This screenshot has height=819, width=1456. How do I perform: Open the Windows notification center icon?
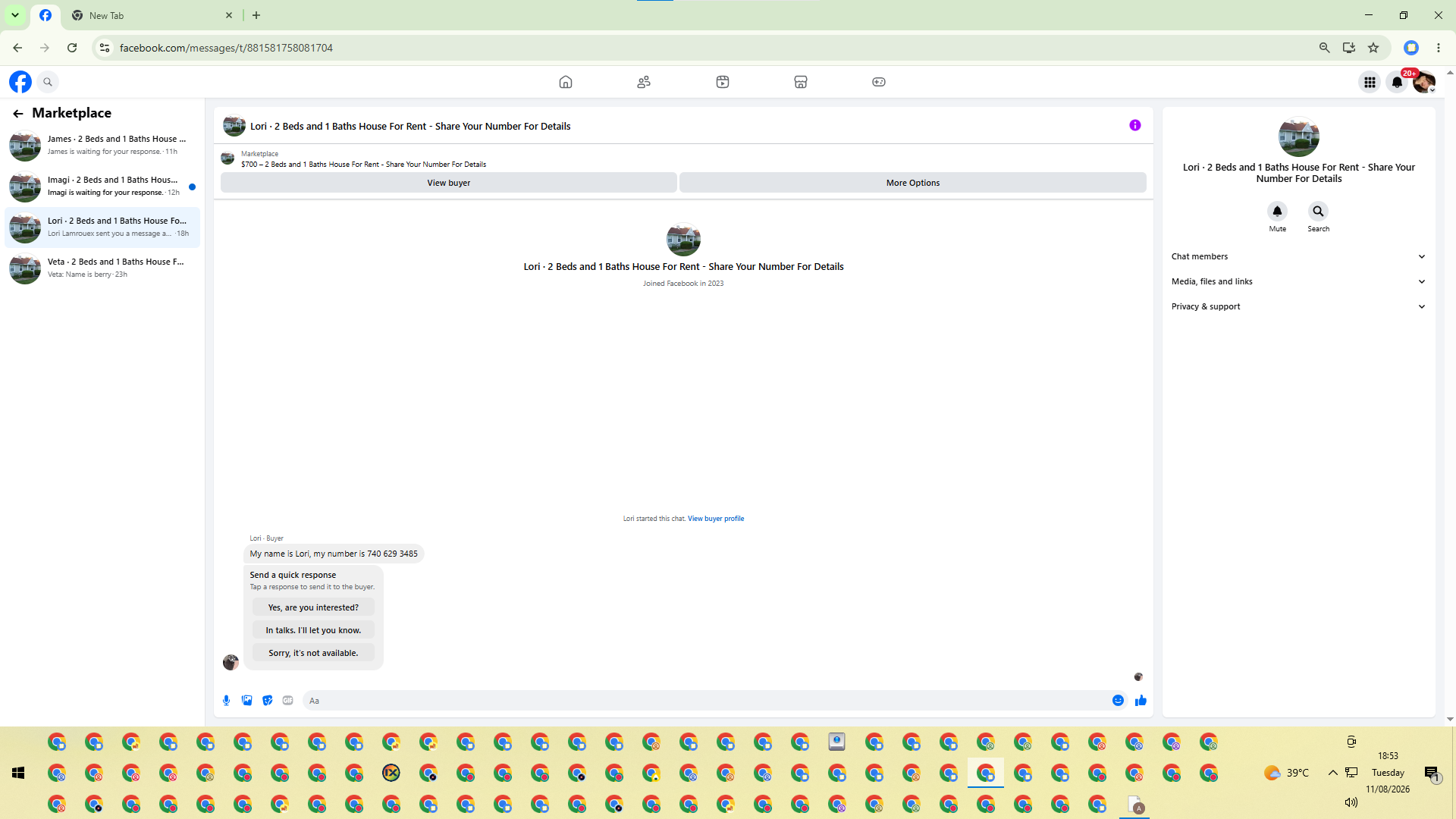point(1432,773)
